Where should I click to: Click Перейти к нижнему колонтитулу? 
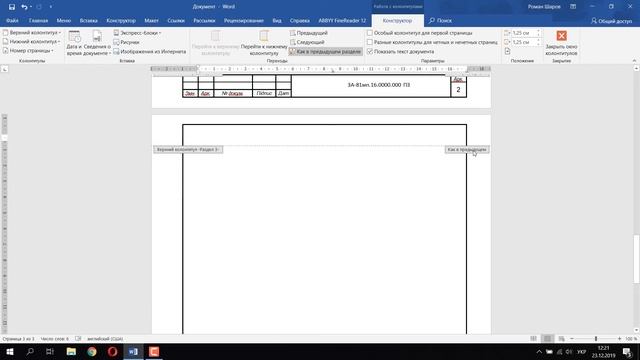[264, 43]
